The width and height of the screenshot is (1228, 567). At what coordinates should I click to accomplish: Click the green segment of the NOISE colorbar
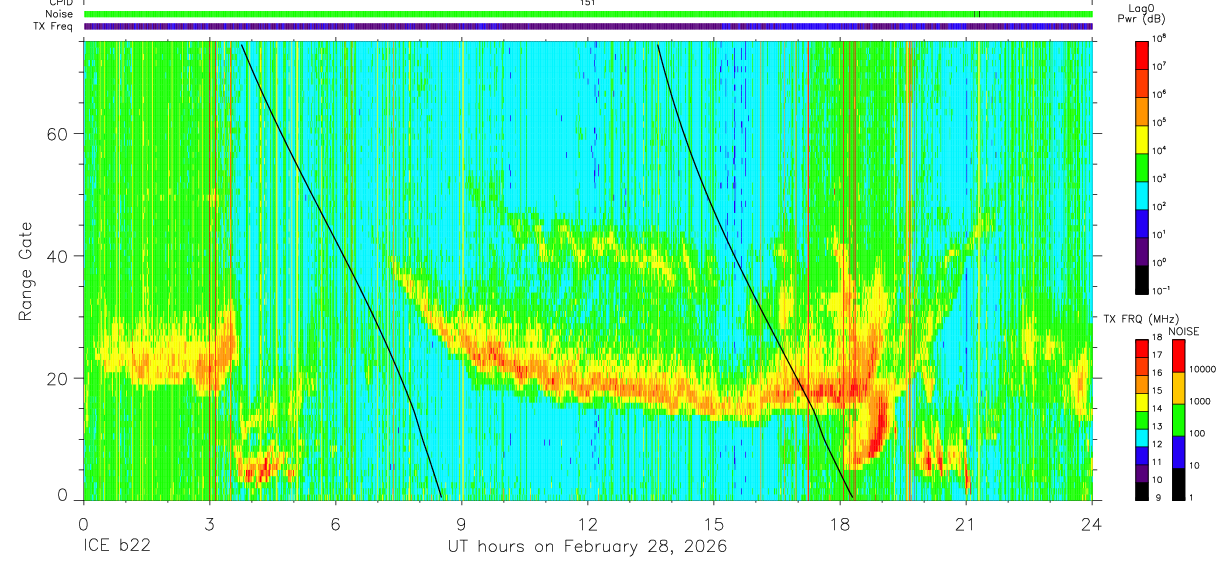tap(1179, 419)
